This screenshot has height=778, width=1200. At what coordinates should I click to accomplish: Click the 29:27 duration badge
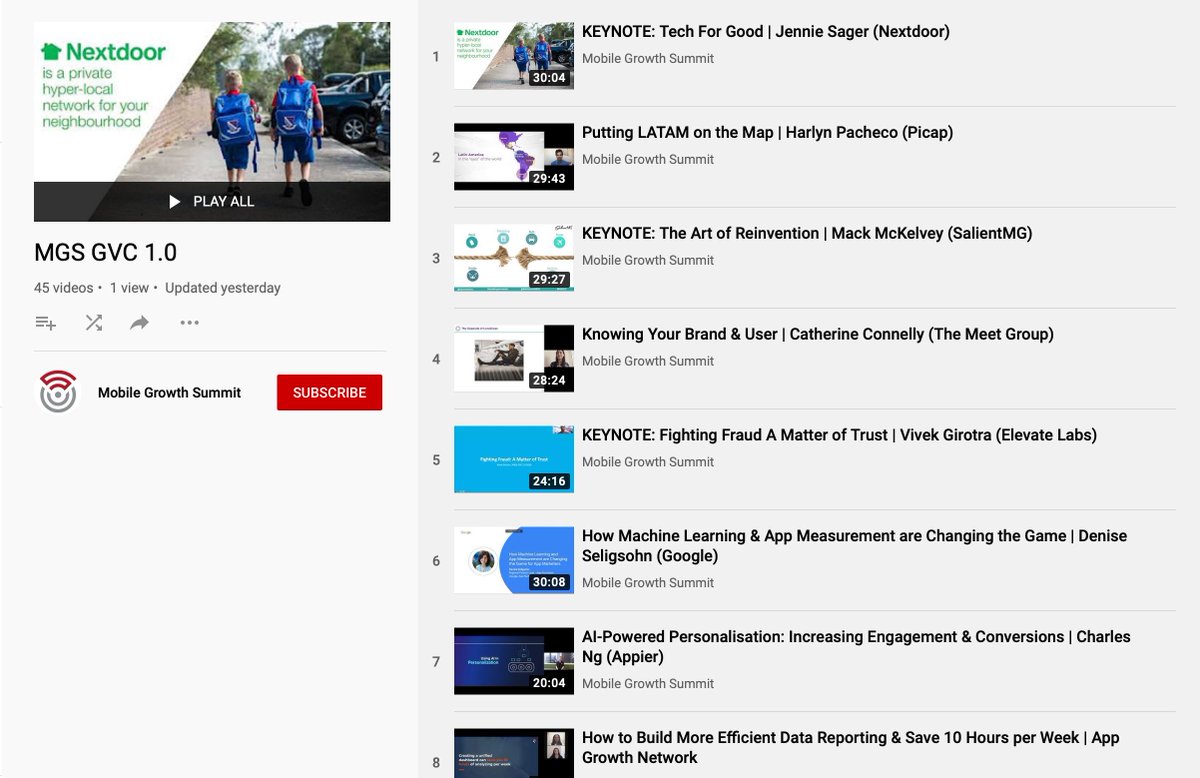pos(549,280)
